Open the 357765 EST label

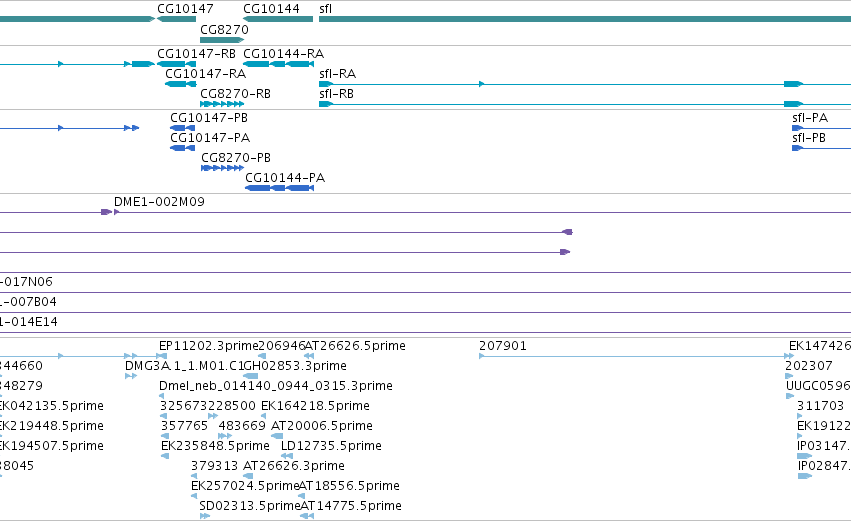pyautogui.click(x=185, y=426)
